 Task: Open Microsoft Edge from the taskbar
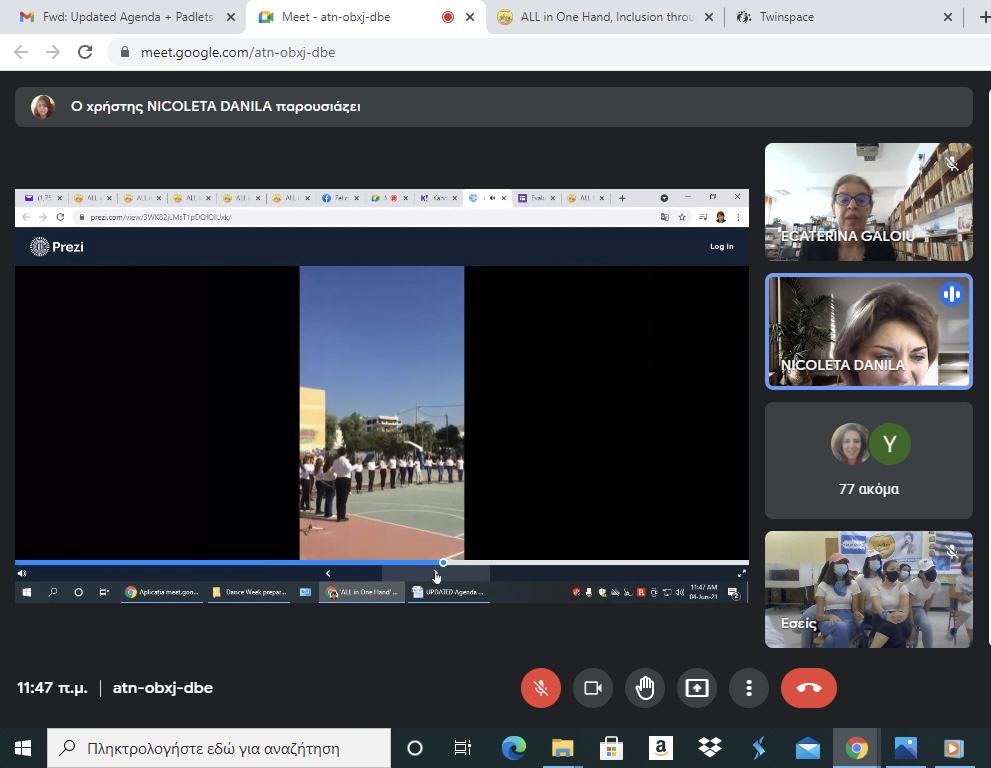coord(514,748)
